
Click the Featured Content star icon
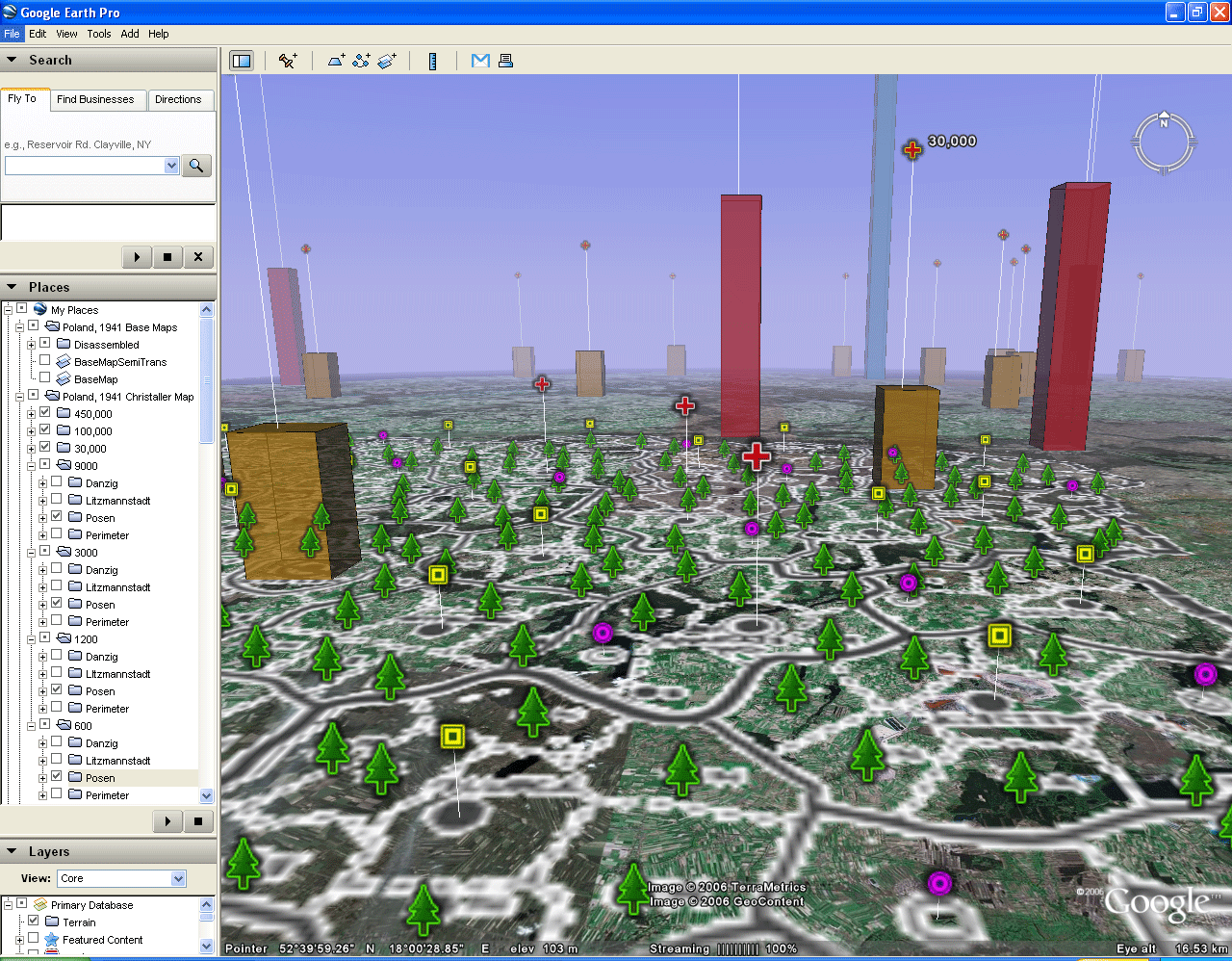point(52,939)
